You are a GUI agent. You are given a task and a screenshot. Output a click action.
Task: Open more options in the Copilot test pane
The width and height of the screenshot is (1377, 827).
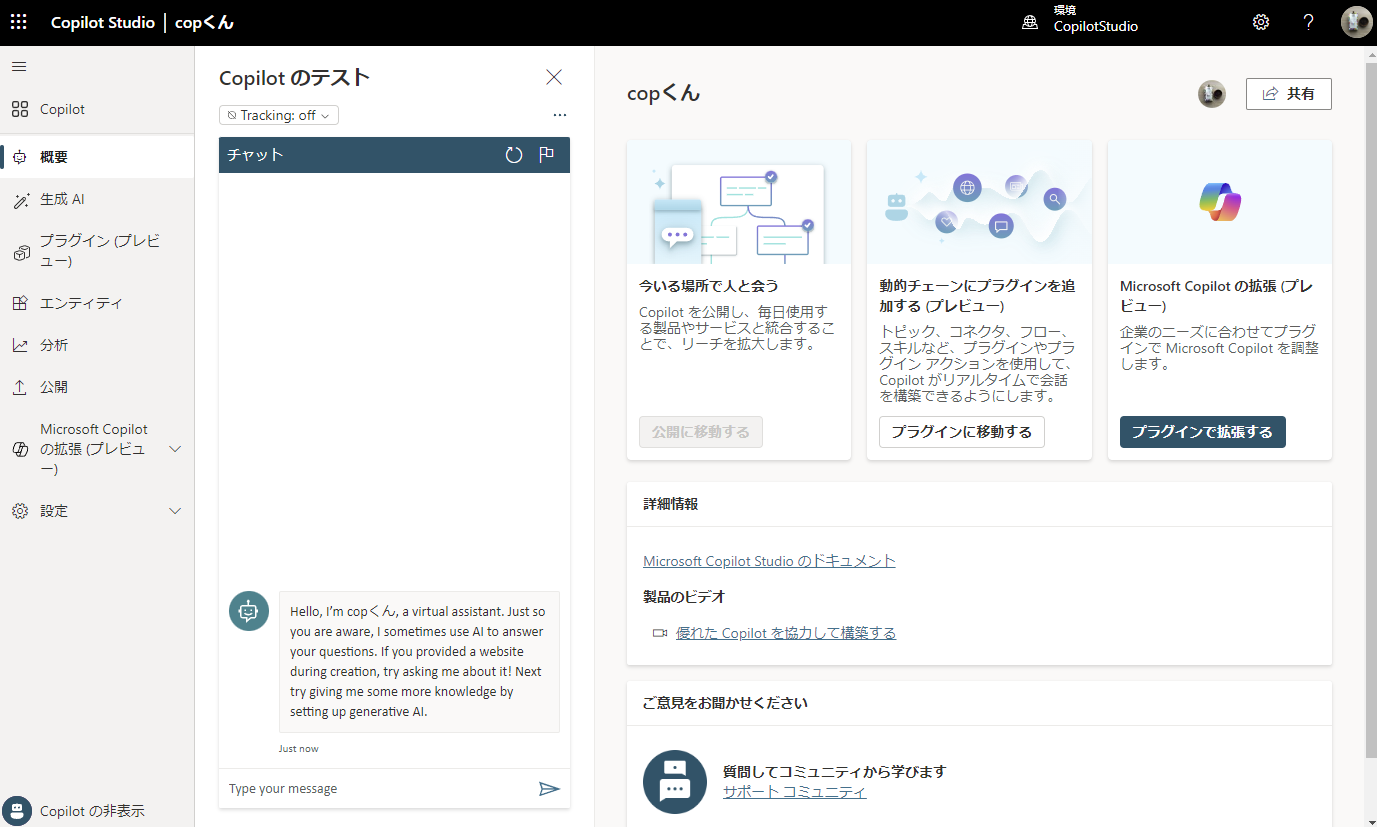[x=560, y=114]
